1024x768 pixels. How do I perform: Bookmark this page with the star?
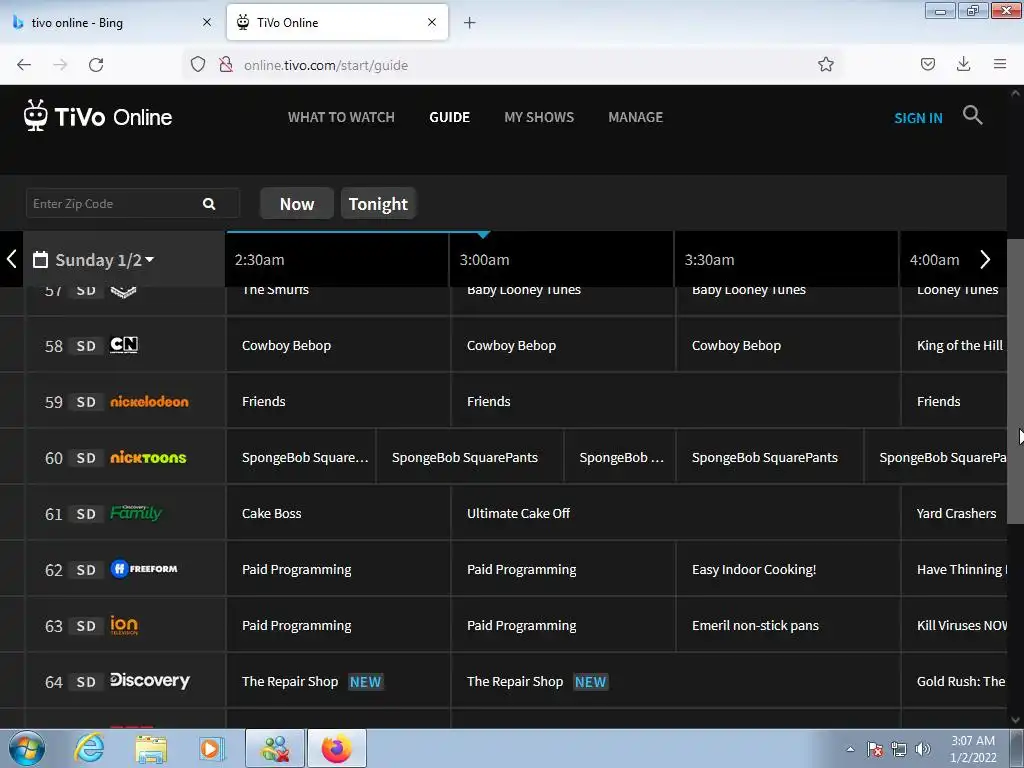point(825,64)
